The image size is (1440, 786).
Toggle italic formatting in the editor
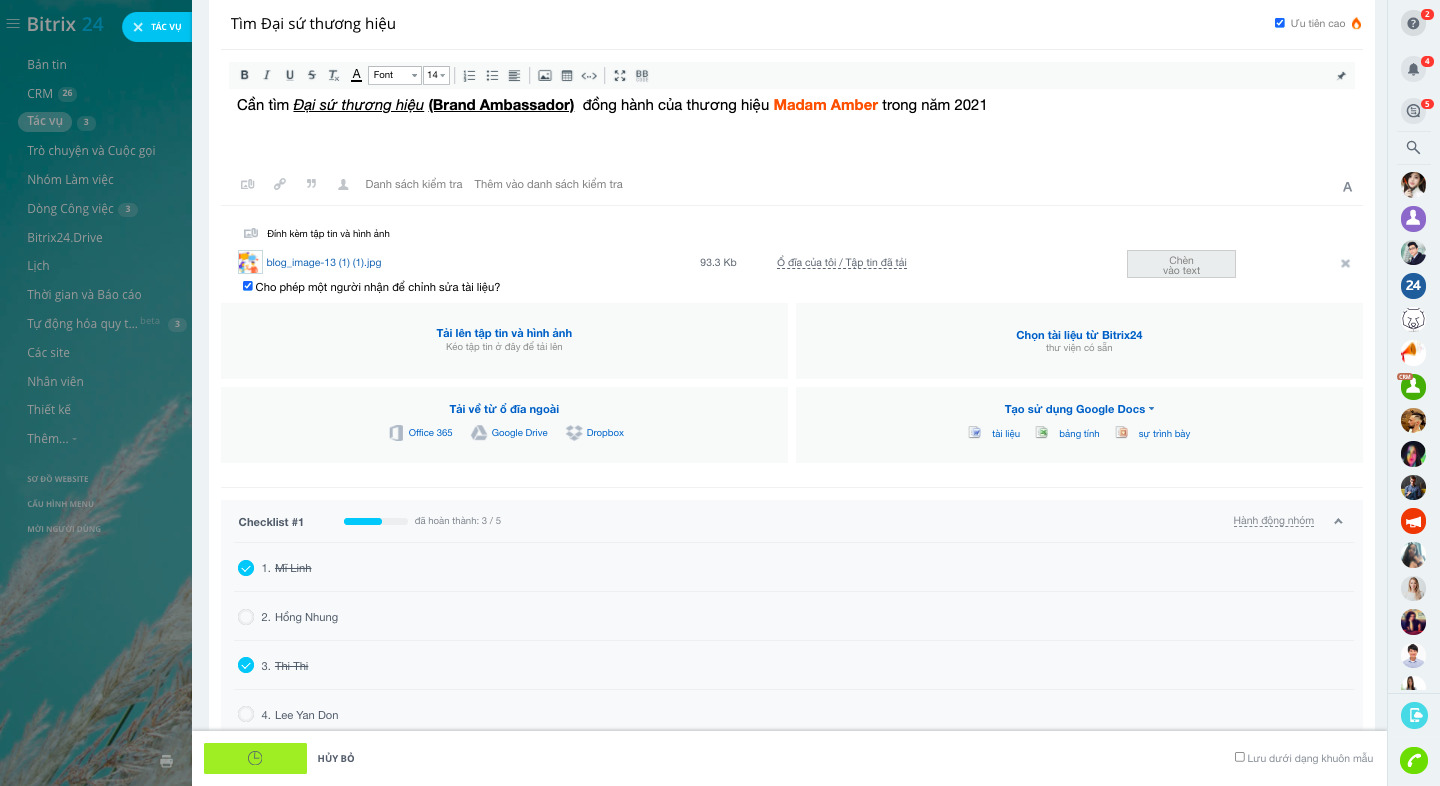[267, 75]
